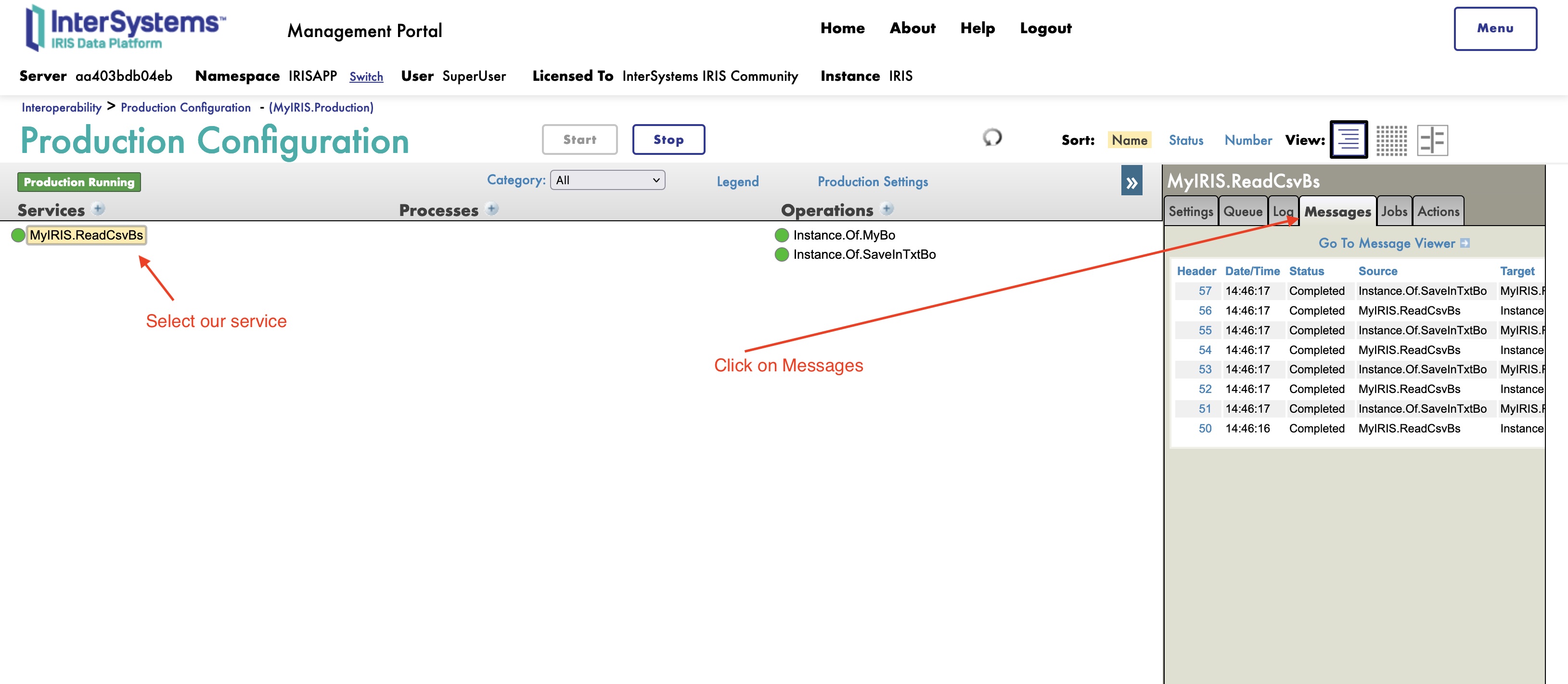Expand the Category dropdown showing All
Screen dimensions: 1568x684
607,181
